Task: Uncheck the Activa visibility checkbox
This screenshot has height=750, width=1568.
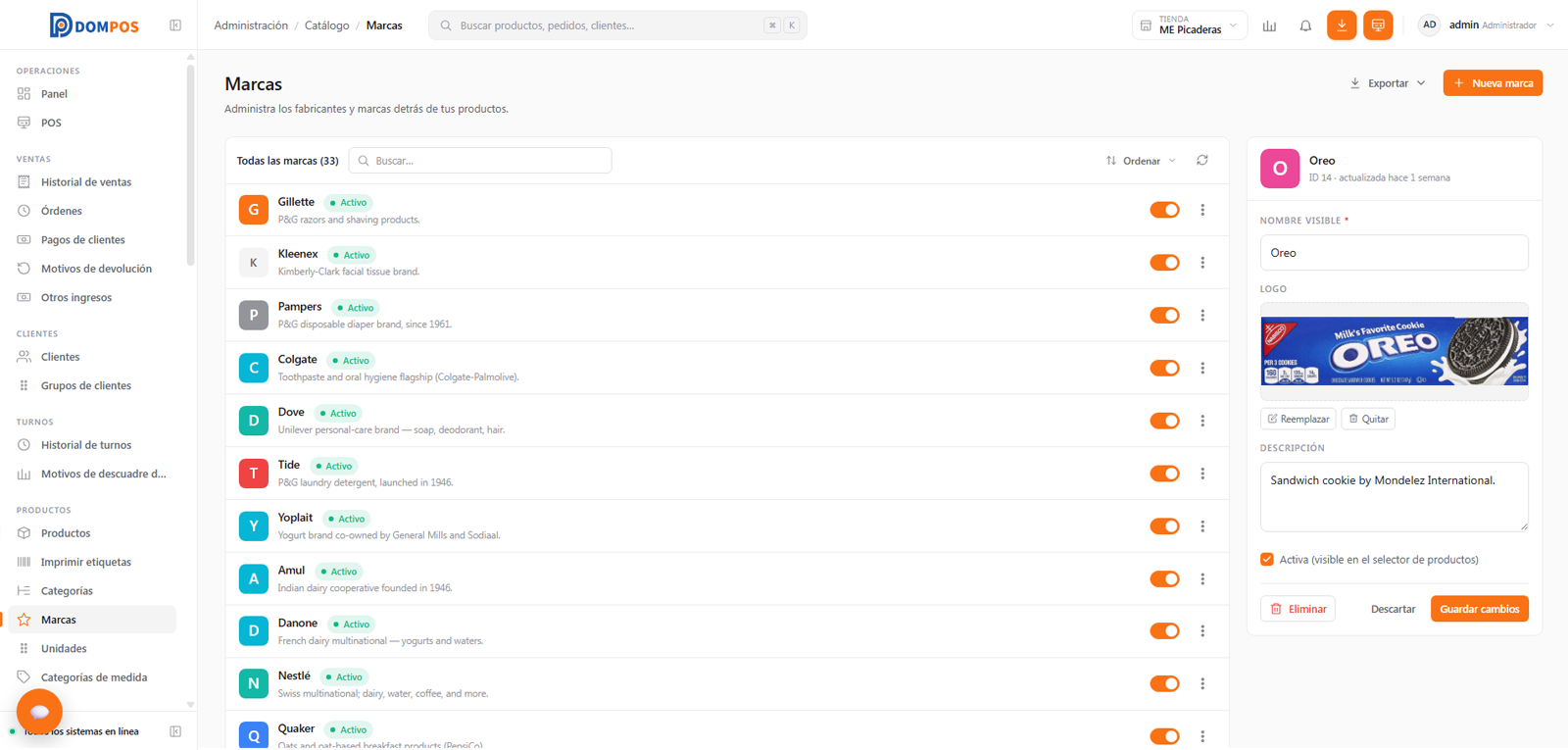Action: pos(1267,560)
